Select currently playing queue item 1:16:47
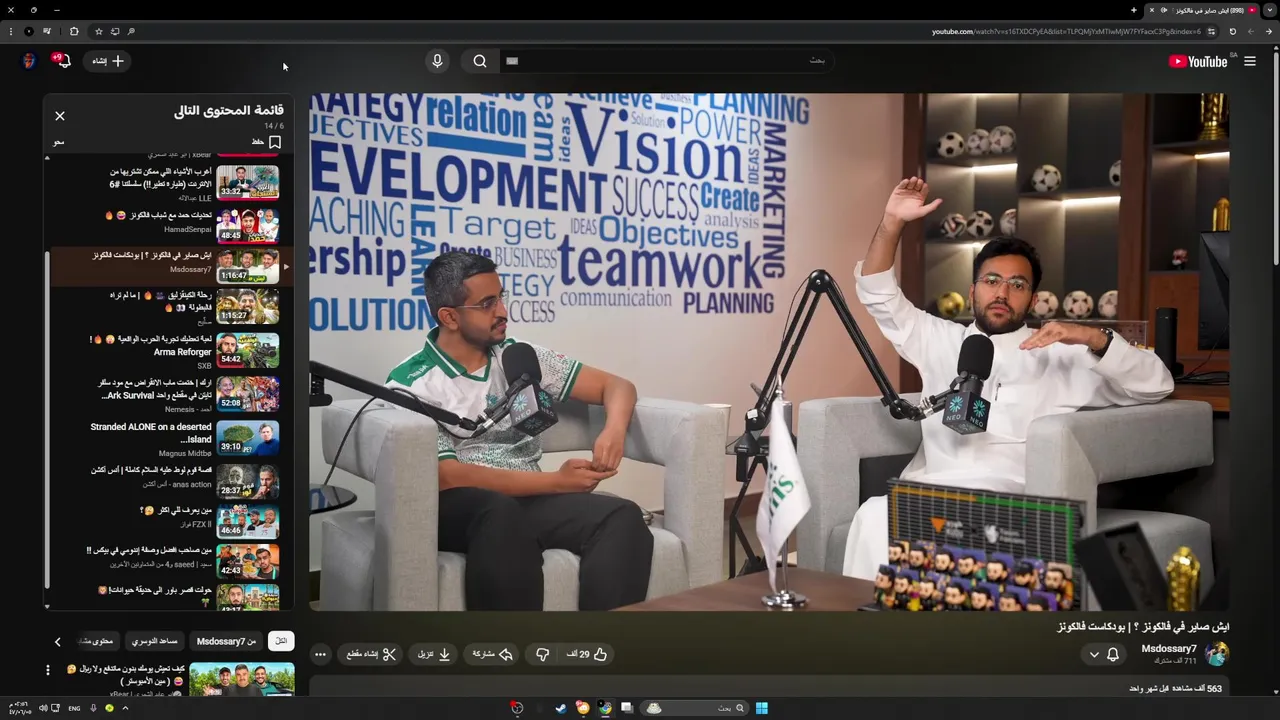 (172, 267)
